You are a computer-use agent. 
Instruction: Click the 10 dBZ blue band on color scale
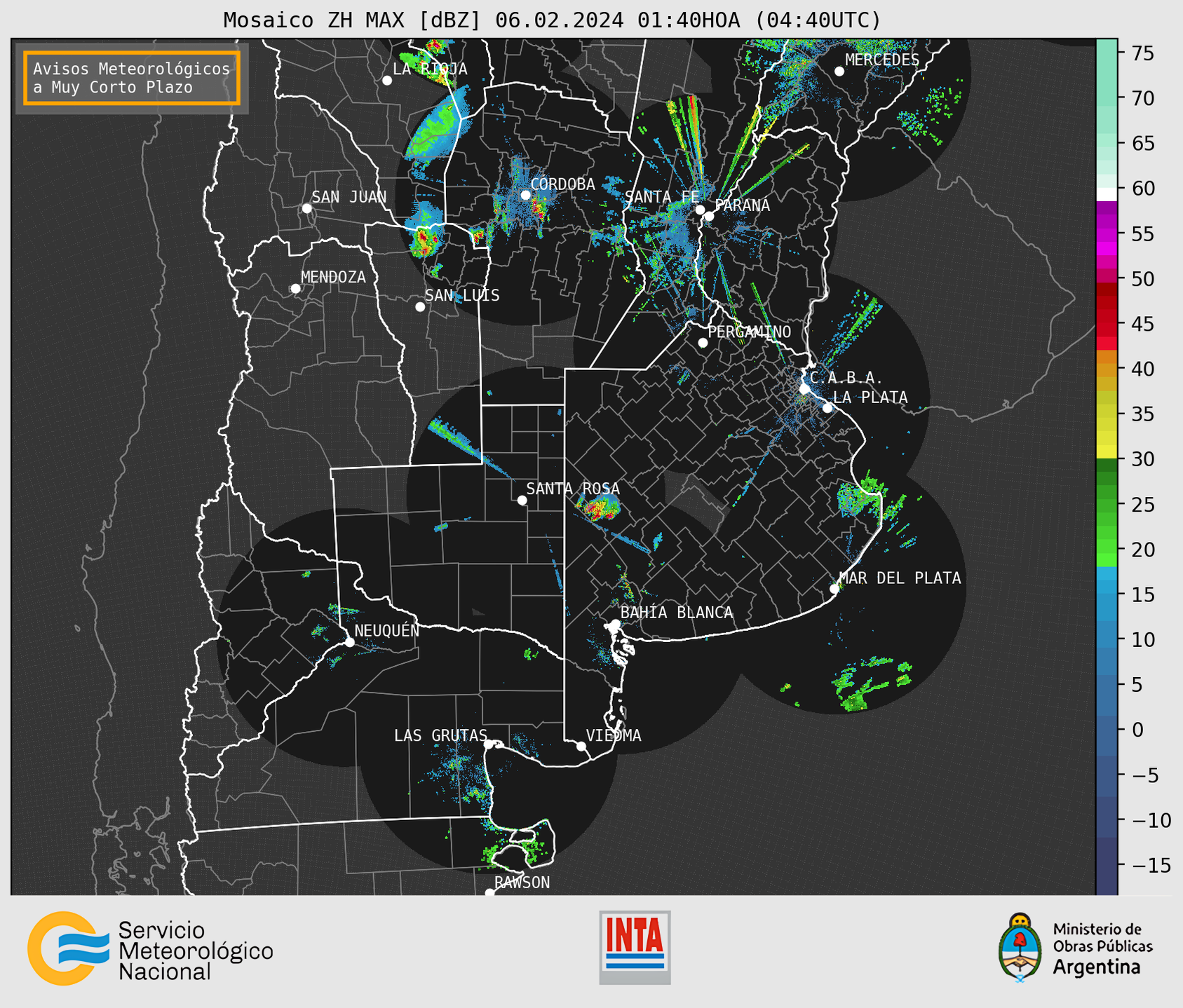tap(1107, 639)
